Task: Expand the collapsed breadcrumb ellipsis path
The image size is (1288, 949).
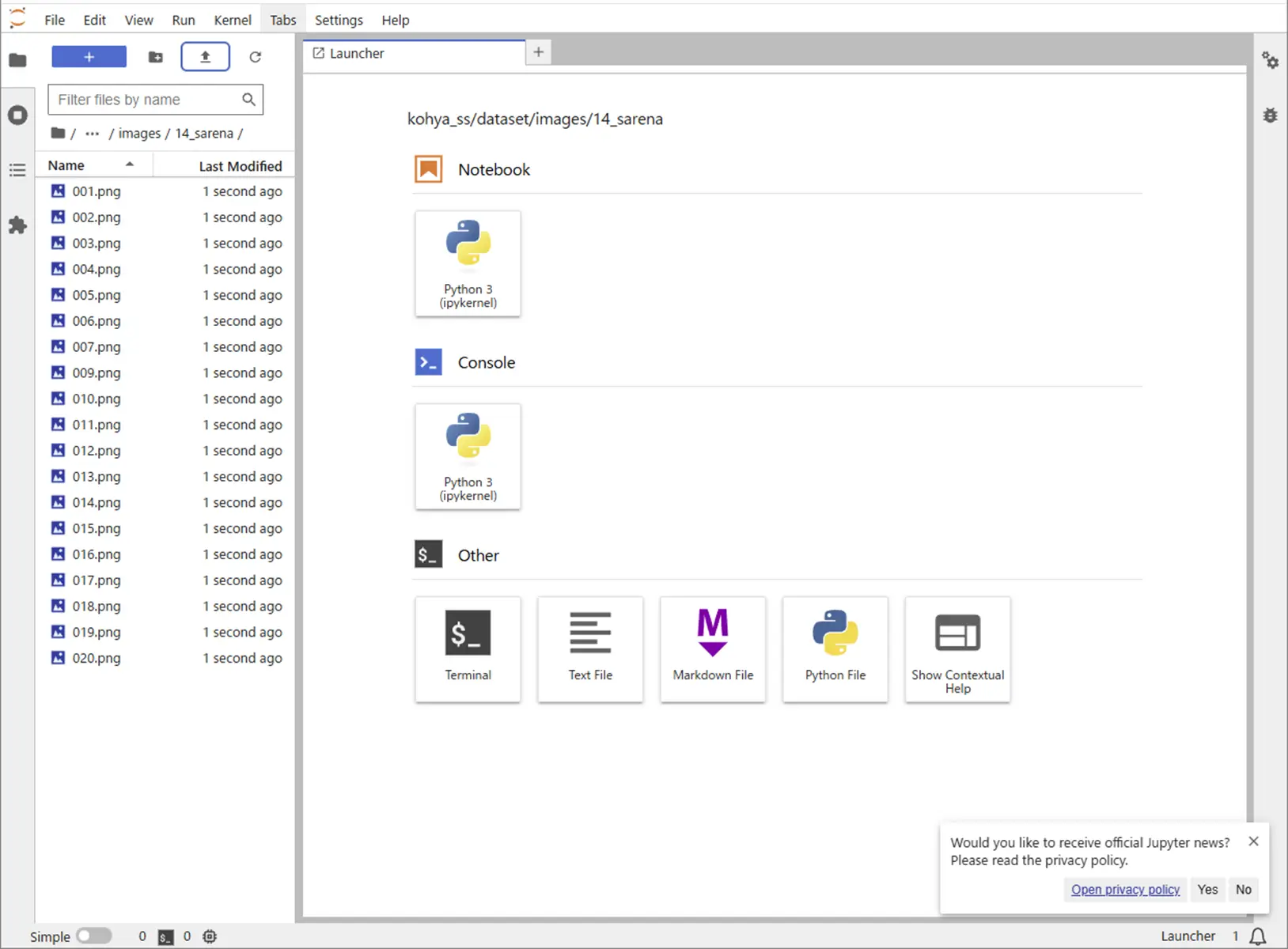Action: [x=93, y=134]
